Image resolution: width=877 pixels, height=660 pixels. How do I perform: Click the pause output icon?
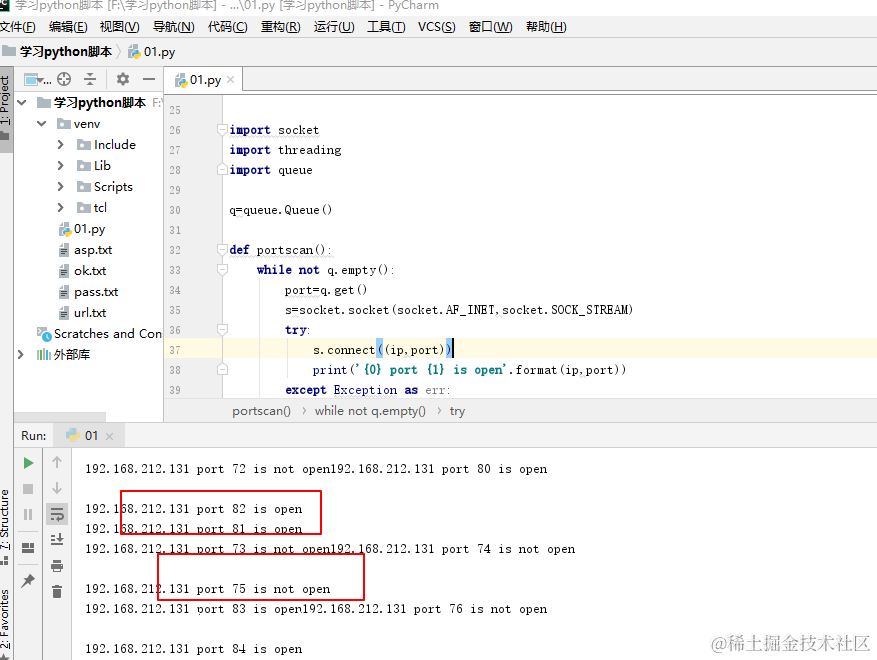click(x=28, y=515)
